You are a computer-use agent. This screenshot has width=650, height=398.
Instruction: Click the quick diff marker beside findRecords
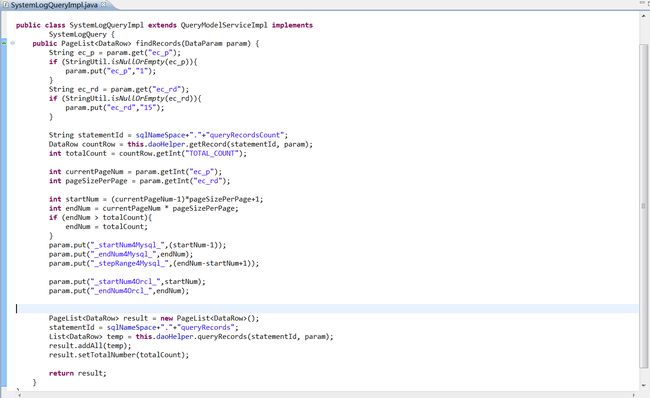(x=3, y=43)
